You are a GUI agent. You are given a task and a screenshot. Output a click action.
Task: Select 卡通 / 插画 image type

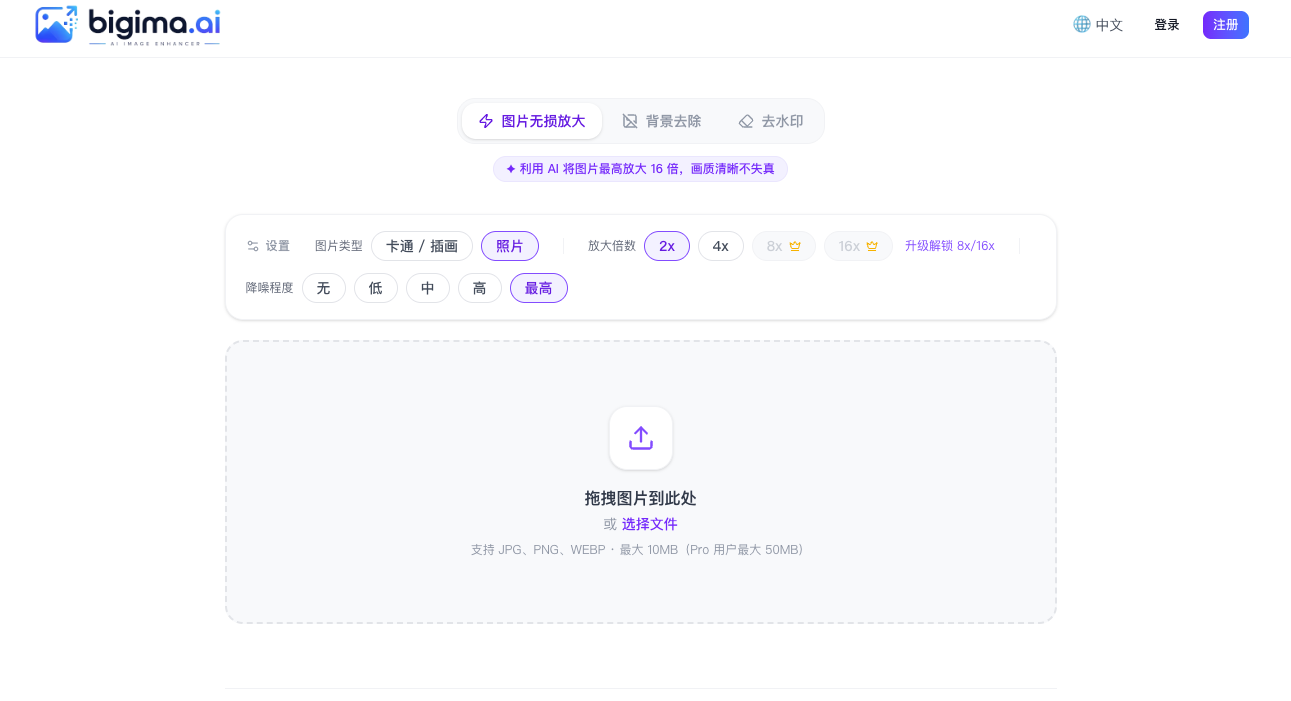[422, 246]
